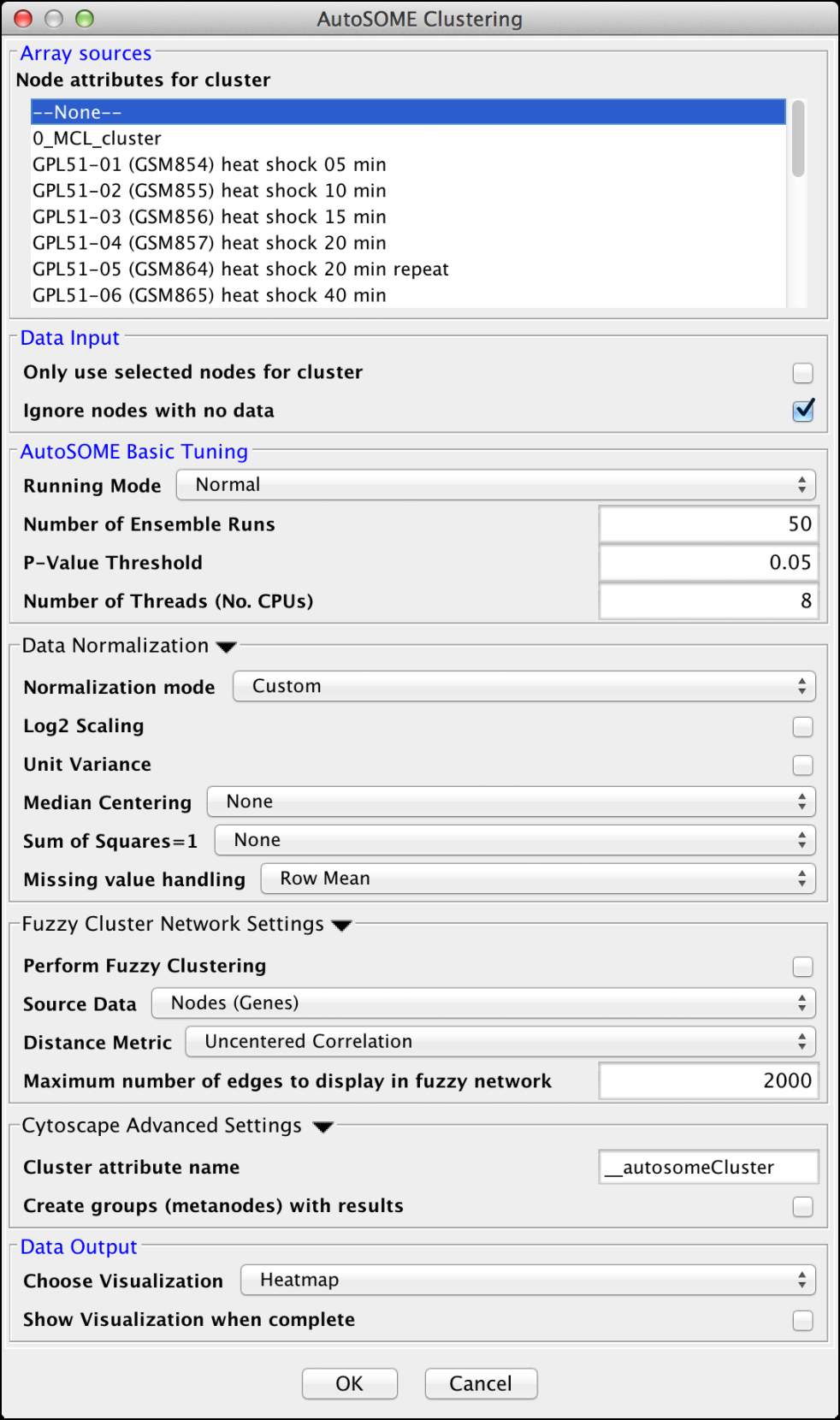Open the Normalization mode dropdown
Image resolution: width=840 pixels, height=1420 pixels.
tap(524, 687)
